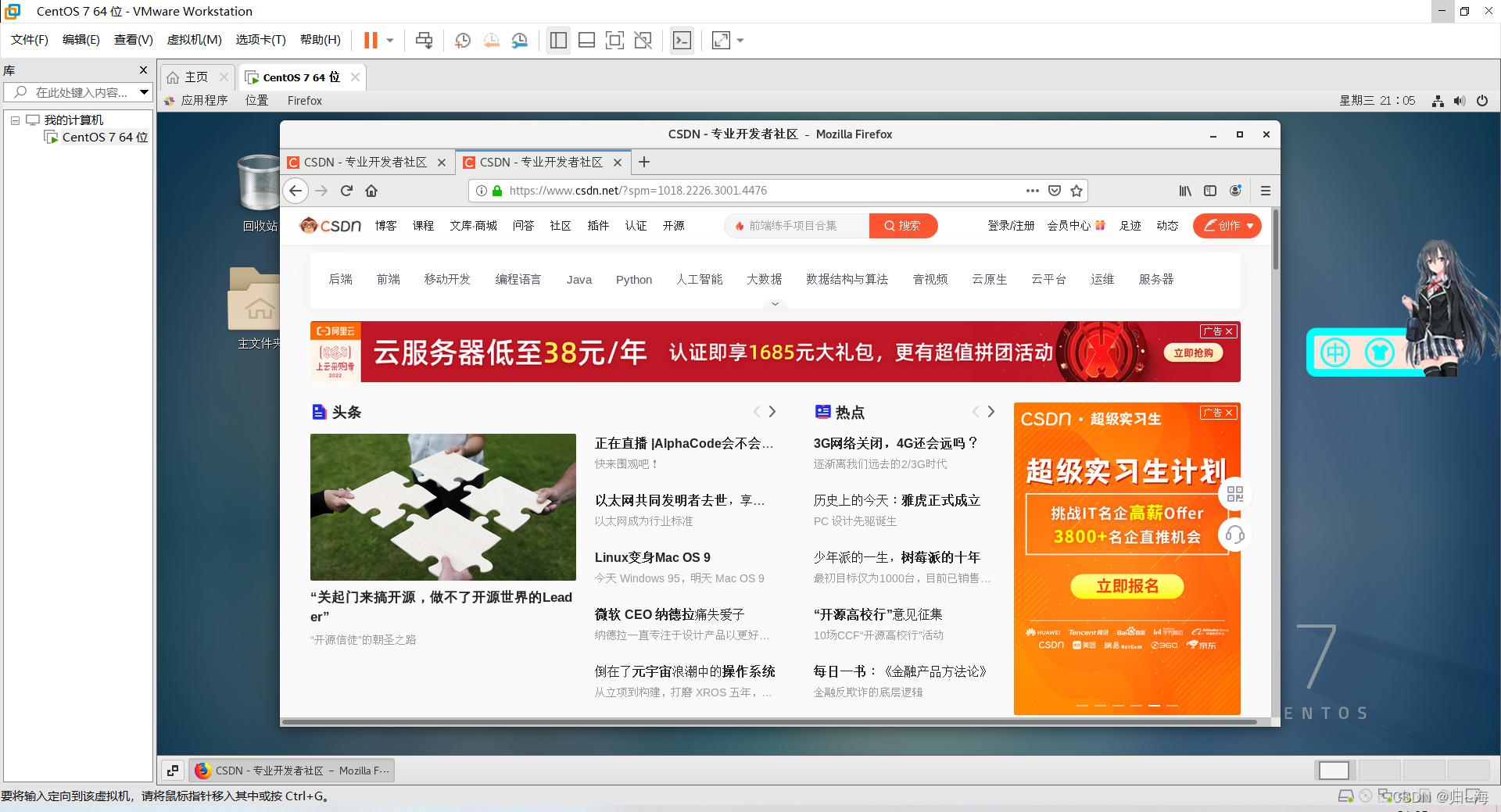The image size is (1501, 812).
Task: Open the library search filter dropdown
Action: (144, 92)
